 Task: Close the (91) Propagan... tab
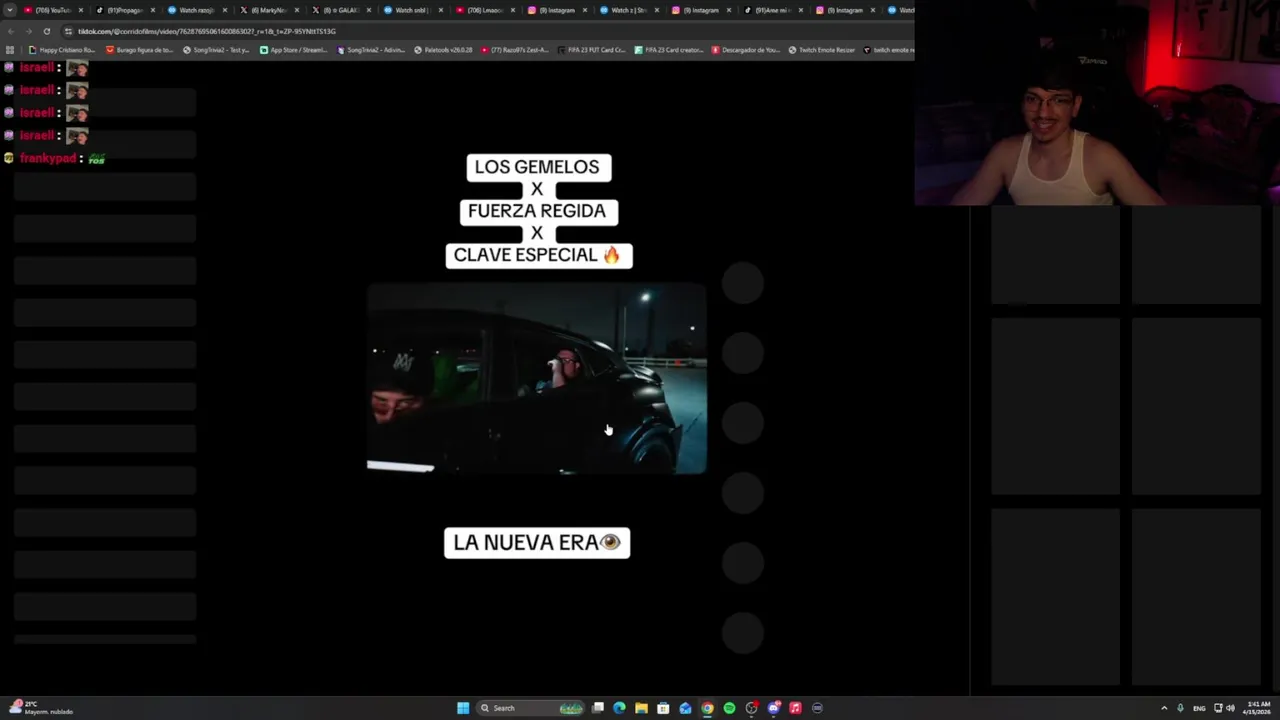(x=153, y=10)
